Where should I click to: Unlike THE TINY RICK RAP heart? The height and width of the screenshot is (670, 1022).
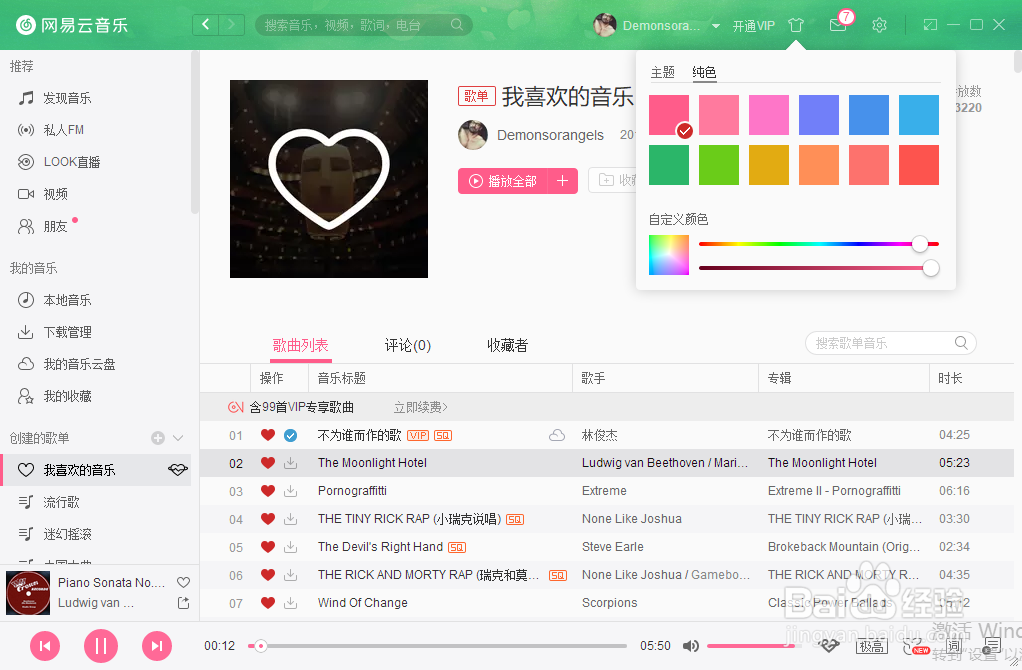pyautogui.click(x=268, y=519)
